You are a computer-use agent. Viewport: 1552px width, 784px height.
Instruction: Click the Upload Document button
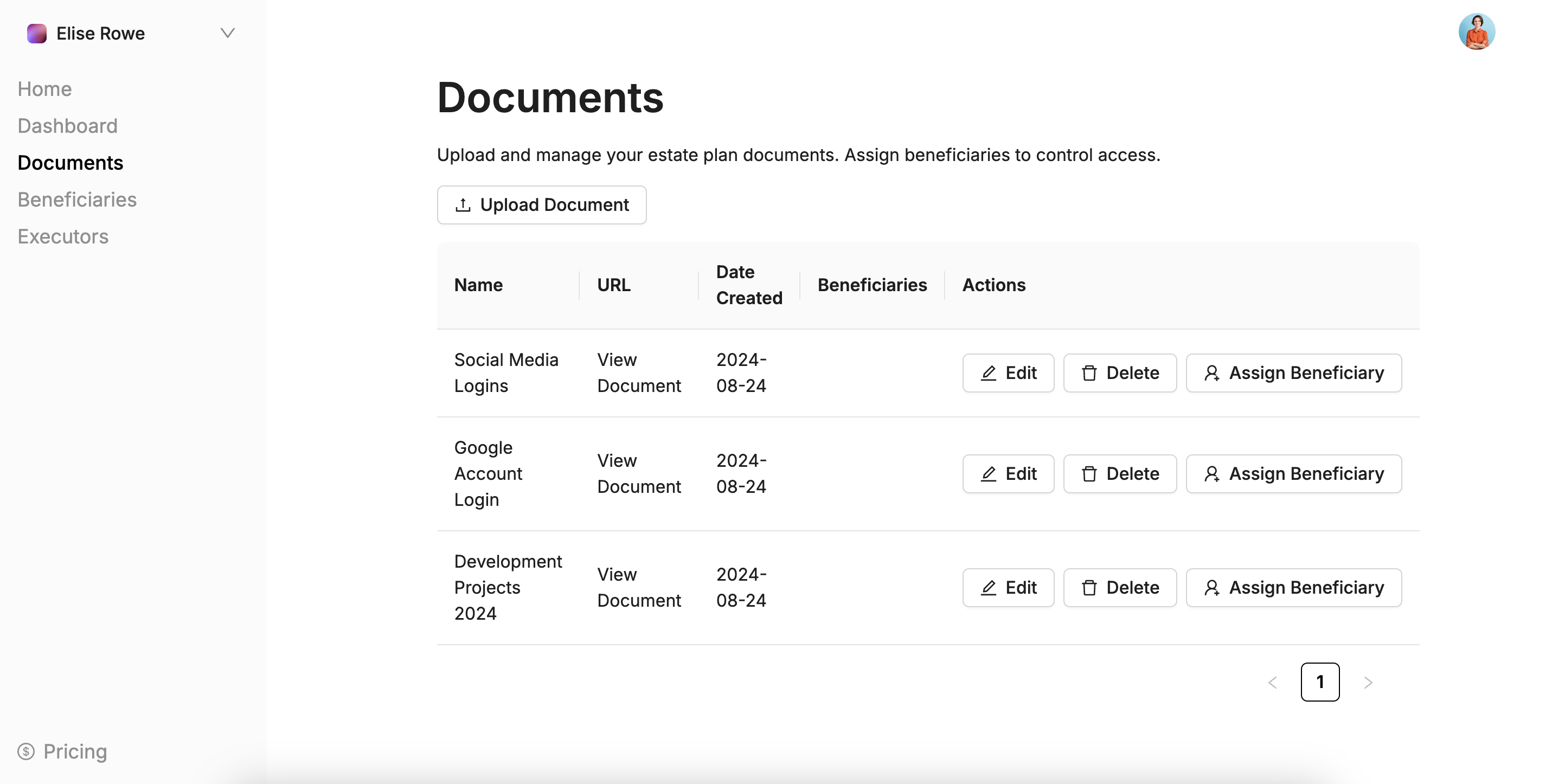coord(542,205)
